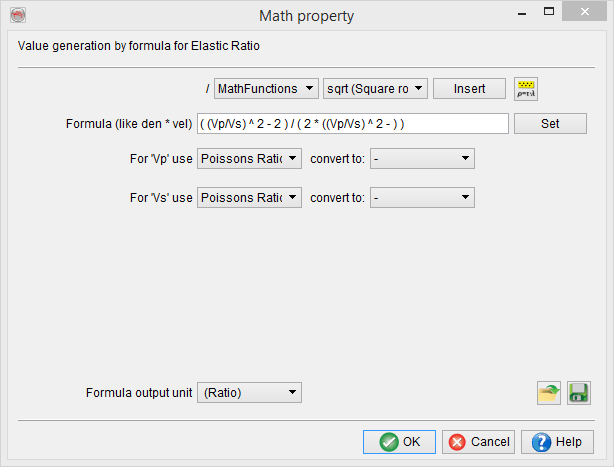
Task: Click the application icon in the title bar
Action: (17, 15)
